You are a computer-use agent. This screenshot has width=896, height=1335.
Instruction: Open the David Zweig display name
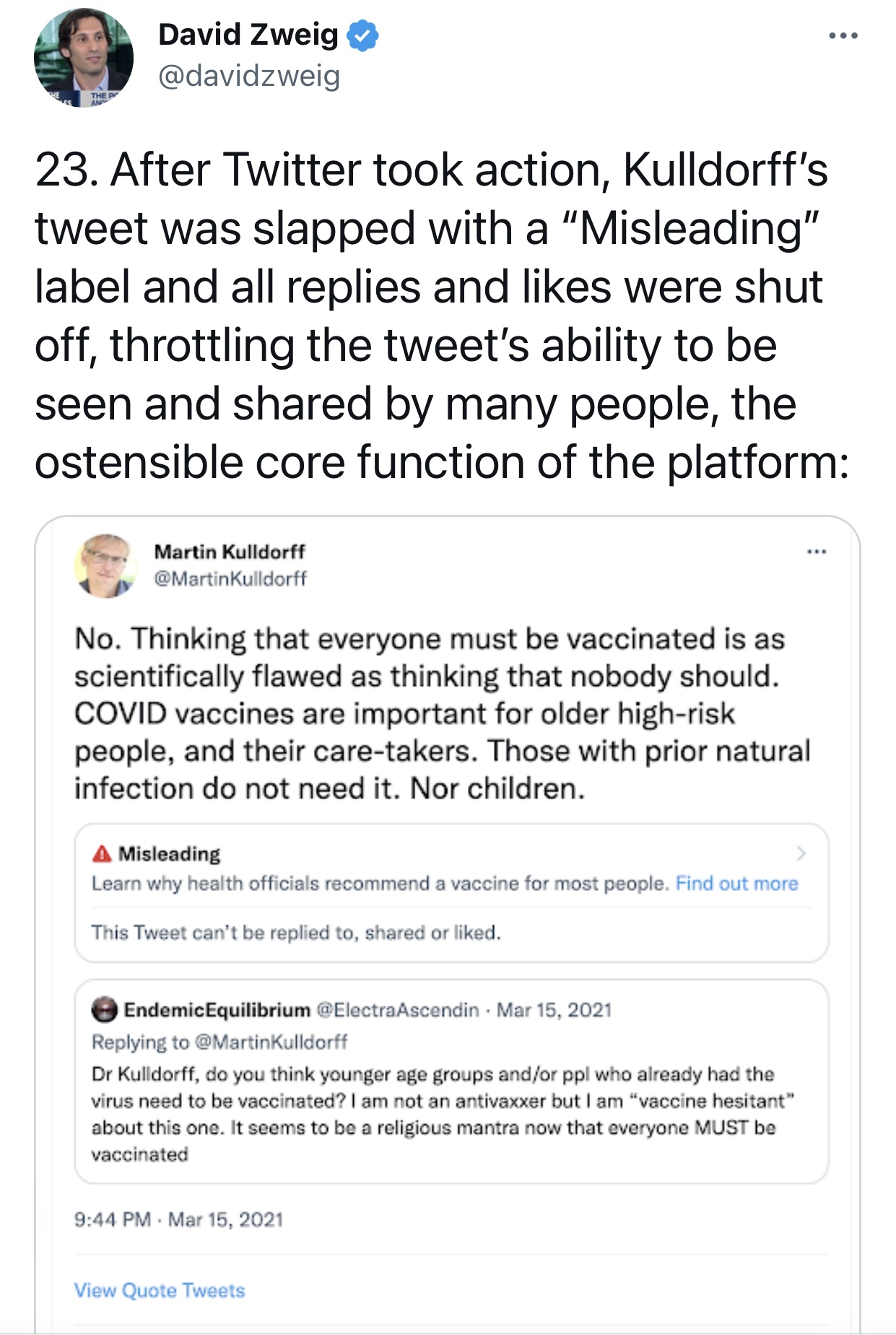pos(248,35)
